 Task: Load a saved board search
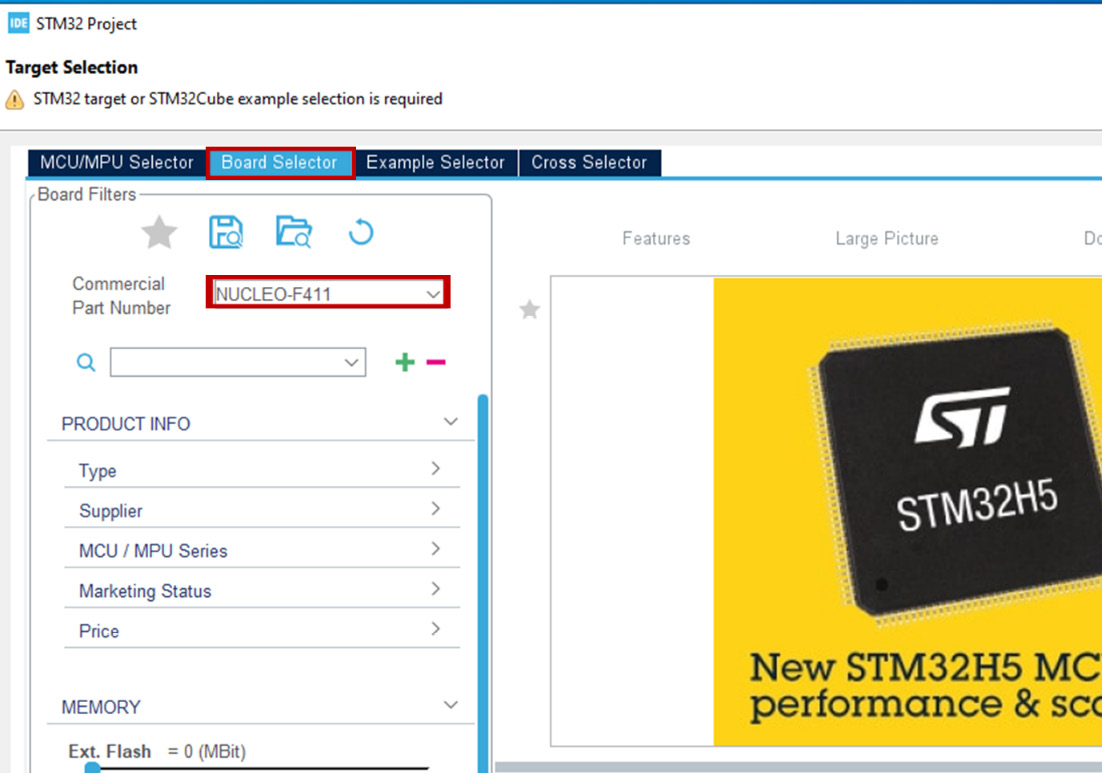(x=294, y=232)
